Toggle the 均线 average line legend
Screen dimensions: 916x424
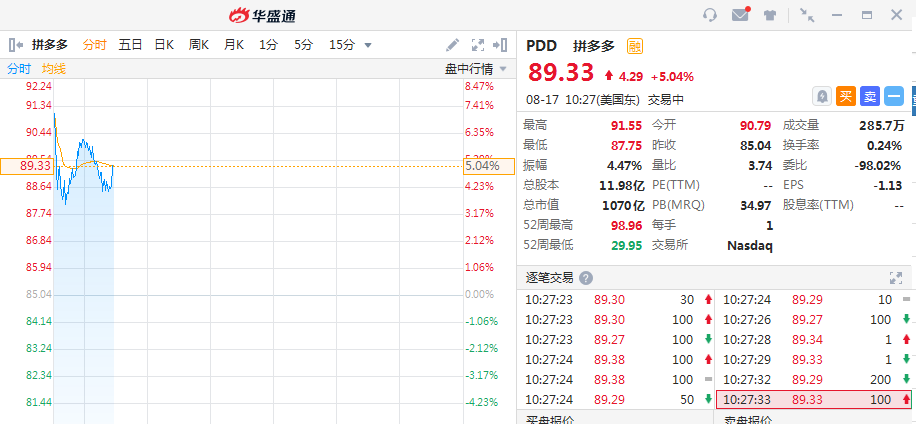(x=53, y=69)
